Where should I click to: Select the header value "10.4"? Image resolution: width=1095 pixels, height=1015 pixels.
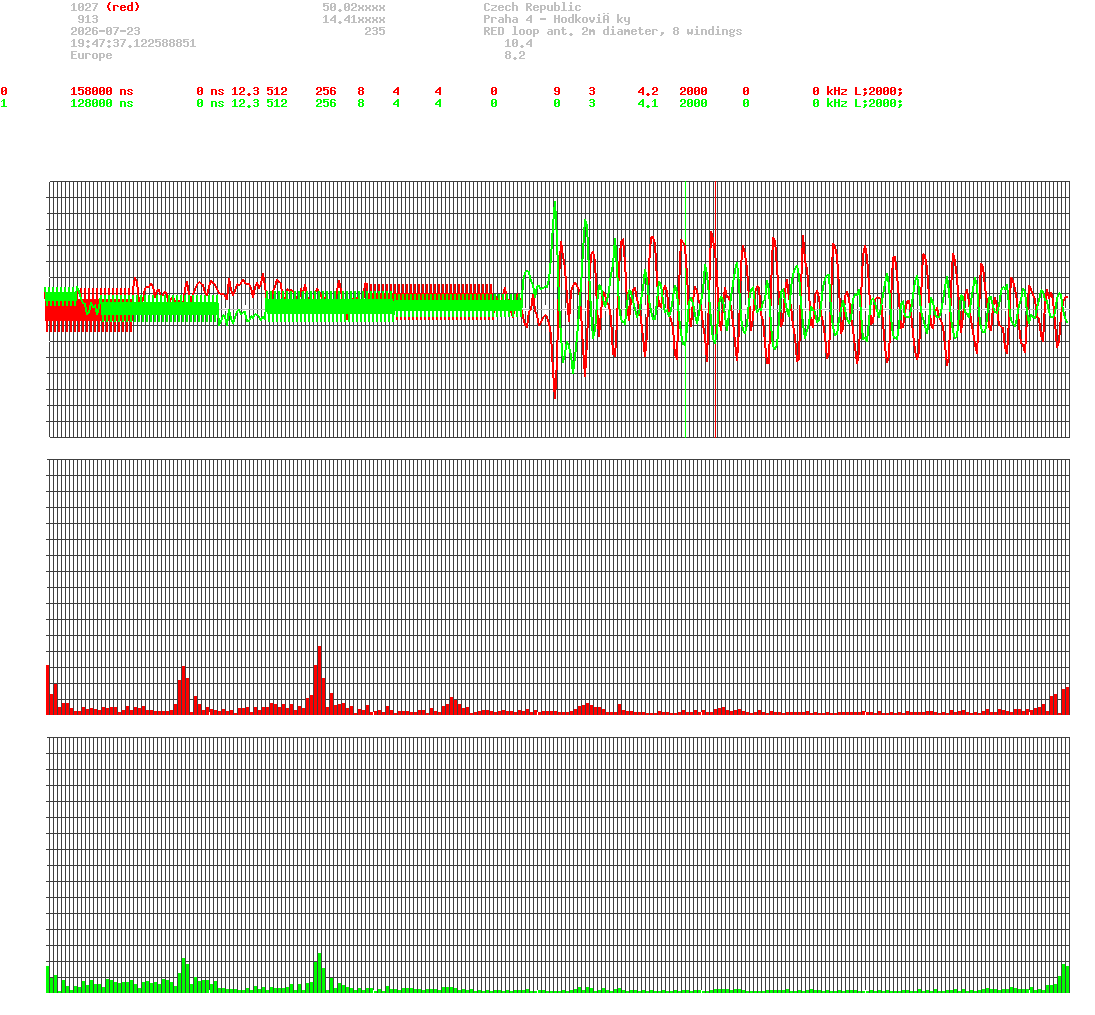pos(518,43)
